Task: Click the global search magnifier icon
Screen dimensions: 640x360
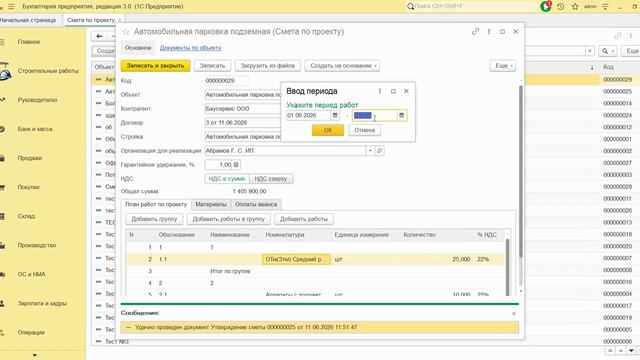Action: [x=411, y=7]
